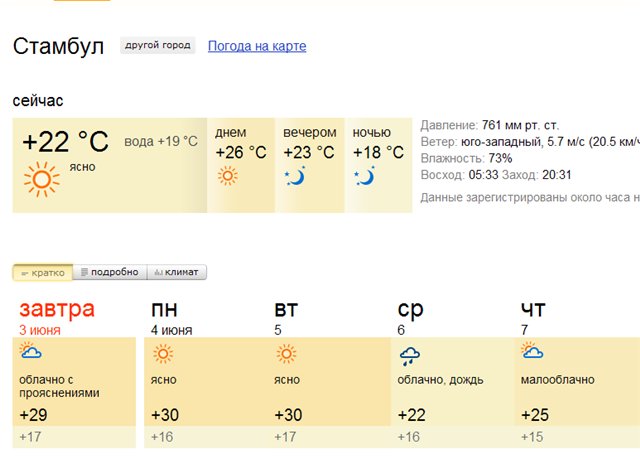The height and width of the screenshot is (473, 640).
Task: Click the moon icon in the ночью forecast
Action: (364, 177)
